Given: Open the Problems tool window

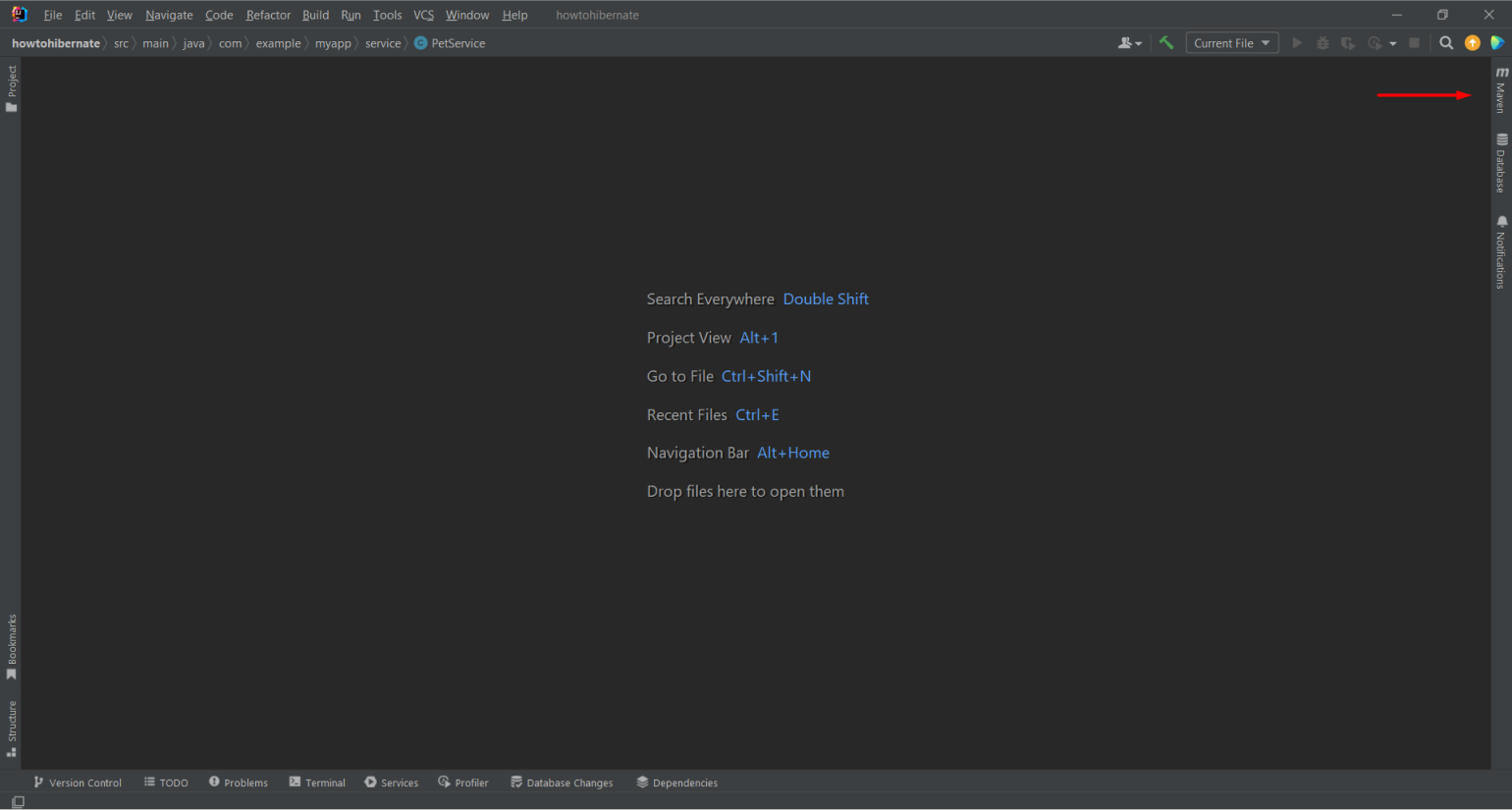Looking at the screenshot, I should click(x=238, y=783).
